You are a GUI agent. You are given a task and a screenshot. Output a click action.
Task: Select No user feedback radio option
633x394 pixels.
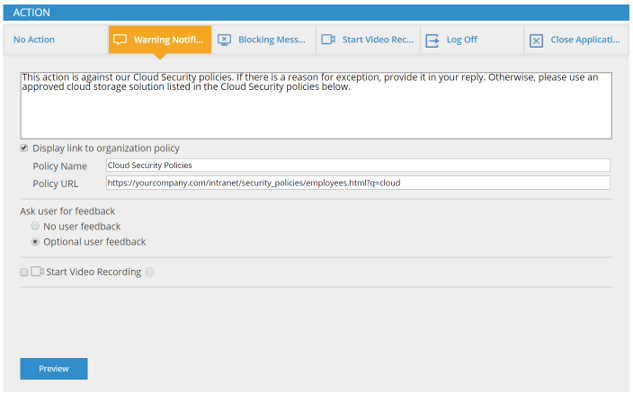point(35,226)
